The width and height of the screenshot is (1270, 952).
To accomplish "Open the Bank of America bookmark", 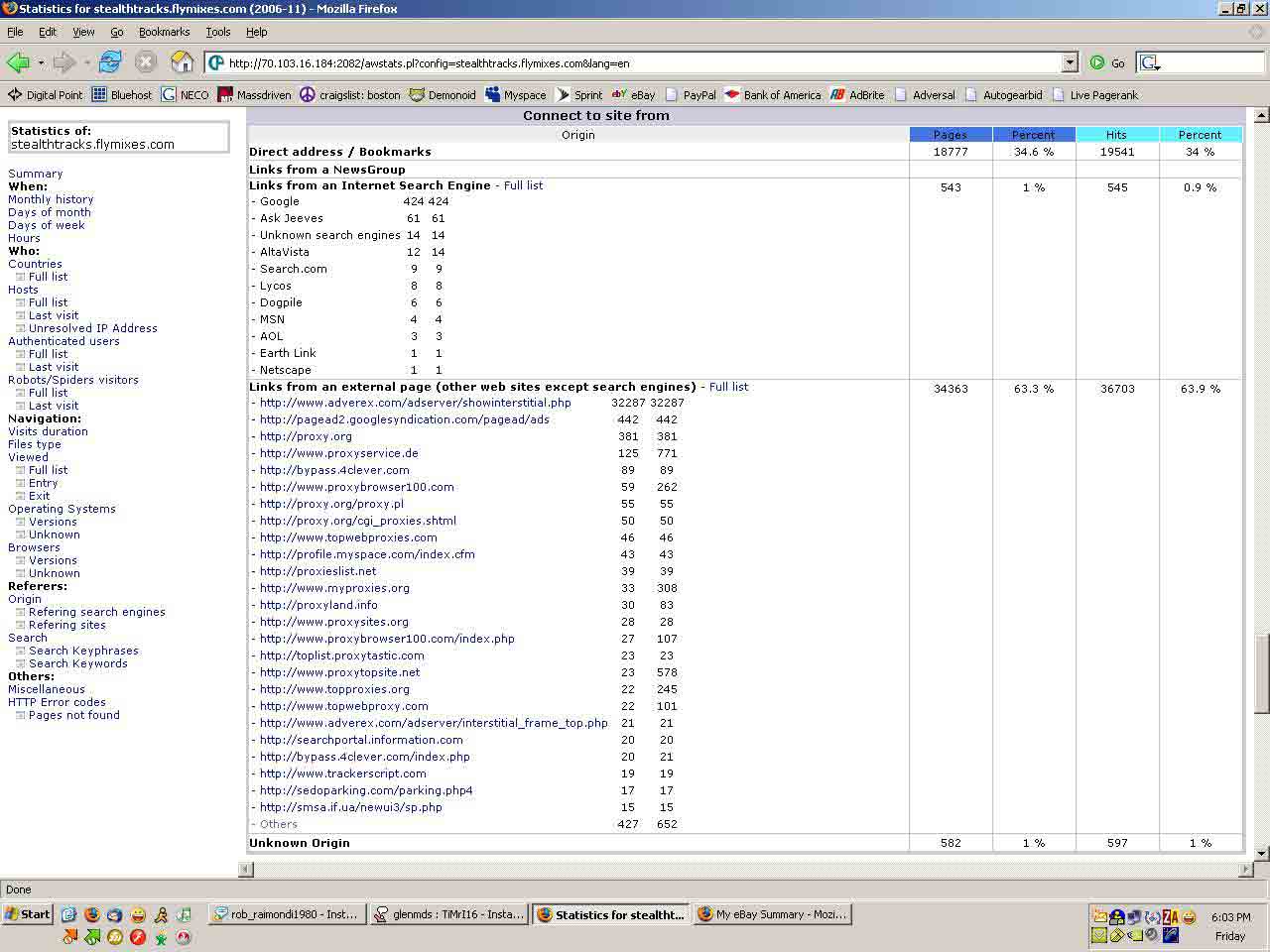I will 772,95.
